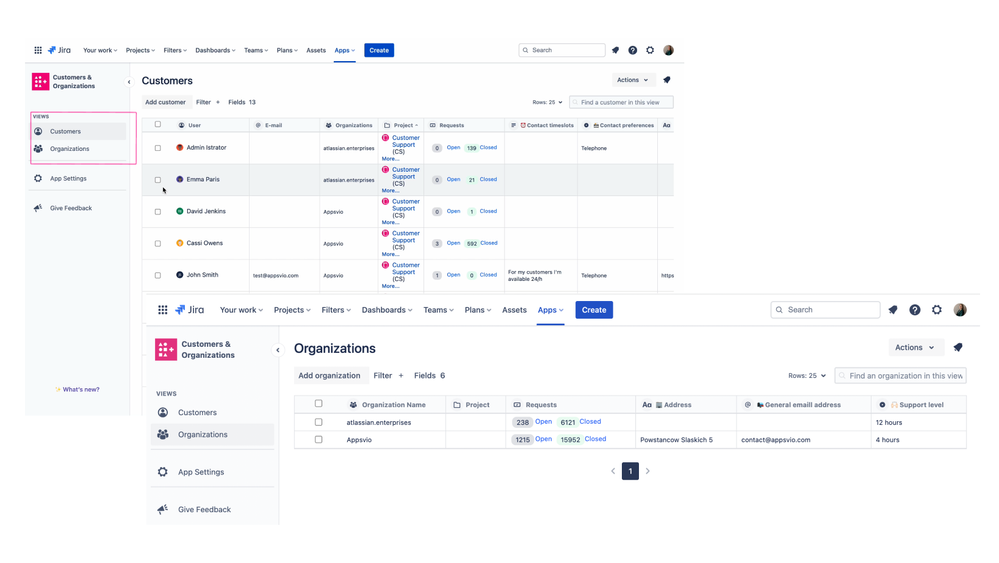This screenshot has height=563, width=999.
Task: Open Actions dropdown in Organizations window
Action: (915, 348)
